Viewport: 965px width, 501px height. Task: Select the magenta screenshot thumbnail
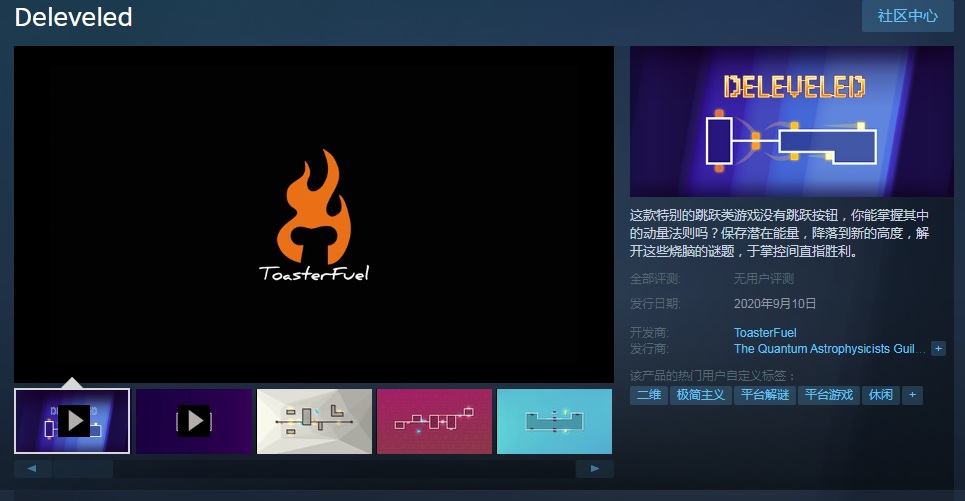pos(434,421)
